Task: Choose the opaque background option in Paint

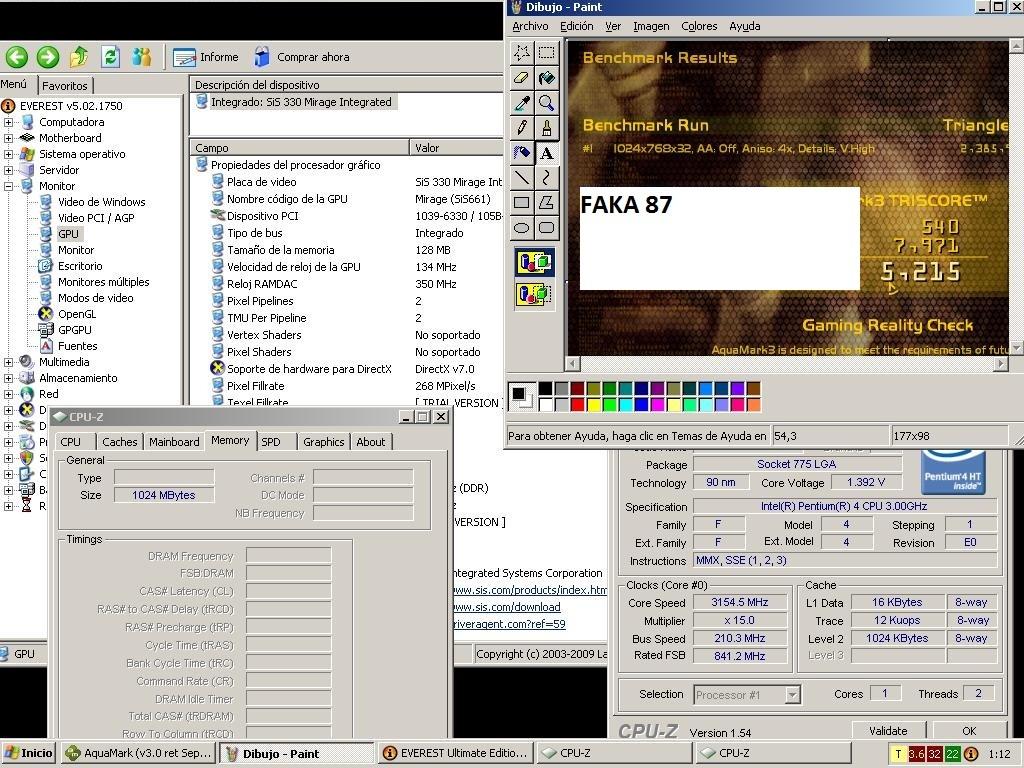Action: (535, 263)
